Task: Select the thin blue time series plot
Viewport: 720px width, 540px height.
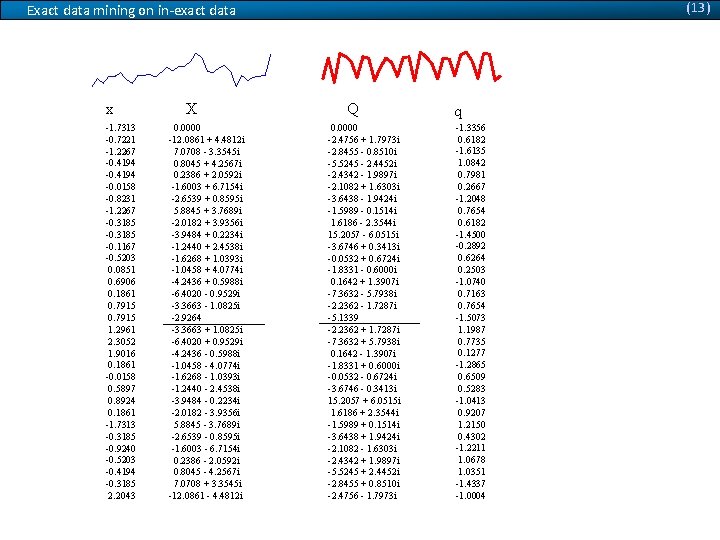Action: (x=181, y=70)
